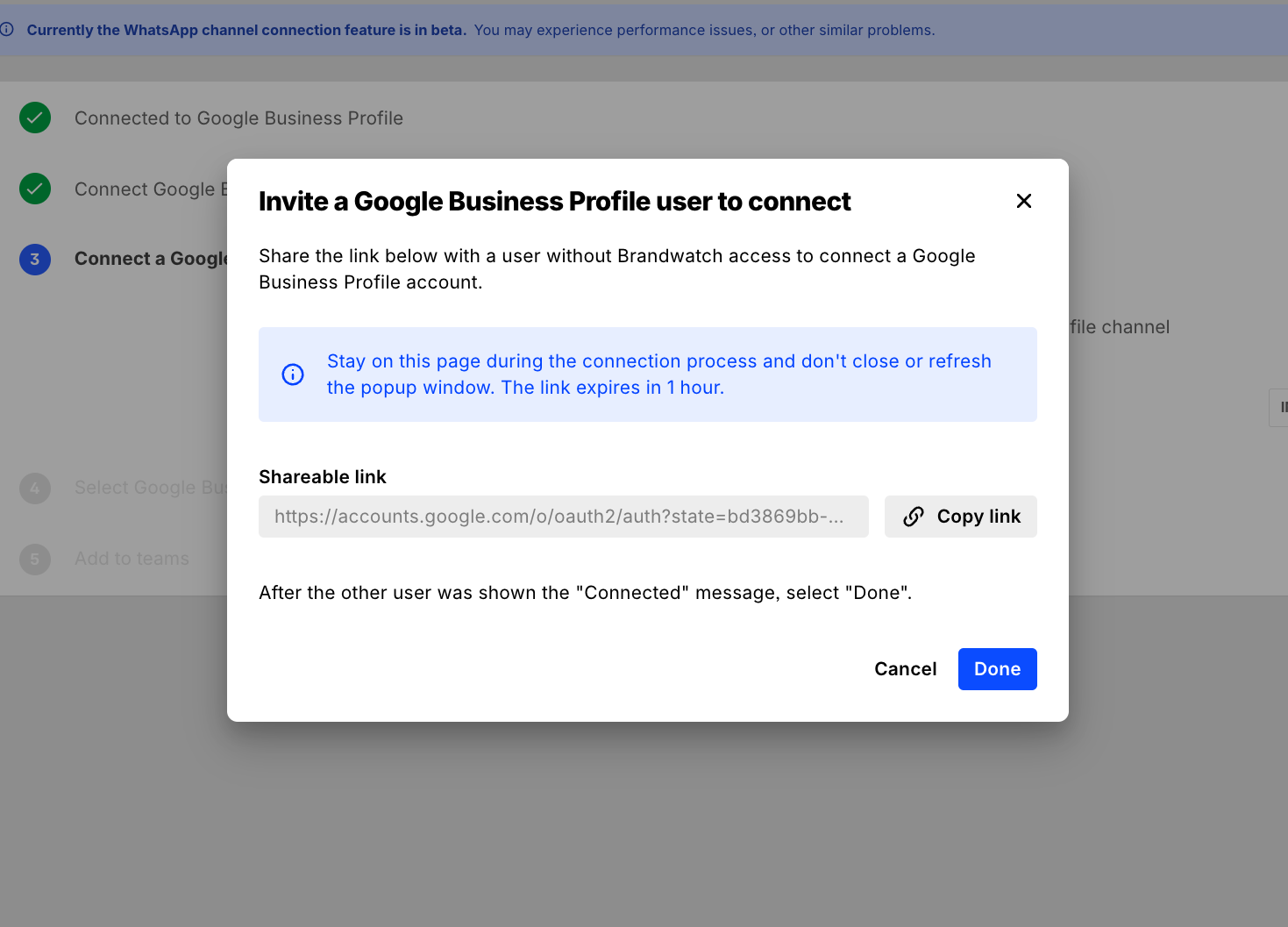
Task: Click the 'Shareable link' label
Action: (323, 477)
